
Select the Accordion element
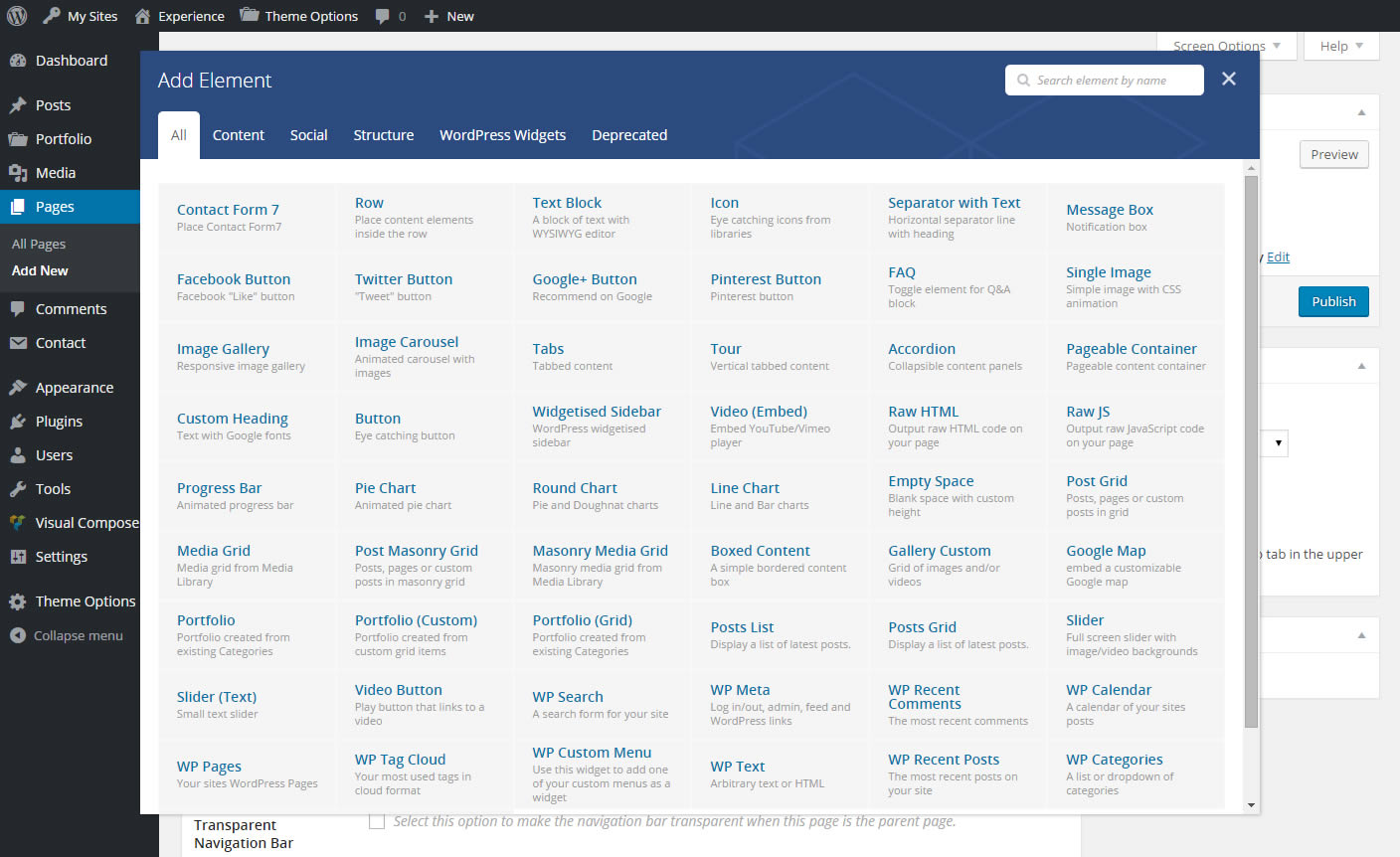tap(959, 356)
